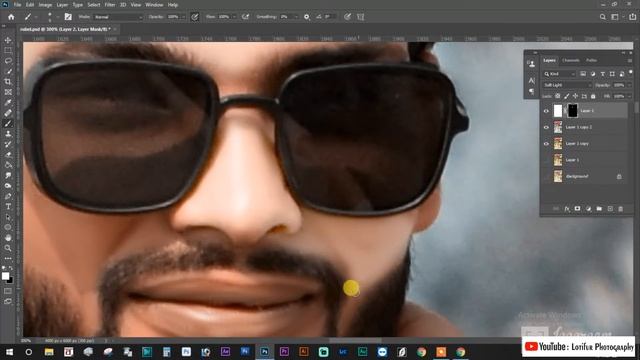The width and height of the screenshot is (640, 360).
Task: Select the Eyedropper tool
Action: tap(8, 102)
